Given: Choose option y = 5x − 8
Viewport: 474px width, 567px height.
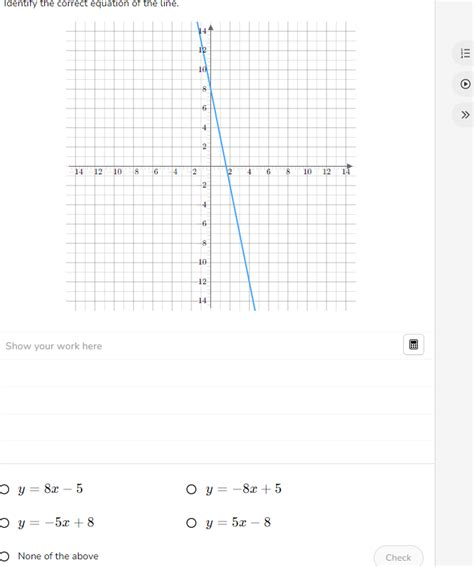Looking at the screenshot, I should 191,523.
